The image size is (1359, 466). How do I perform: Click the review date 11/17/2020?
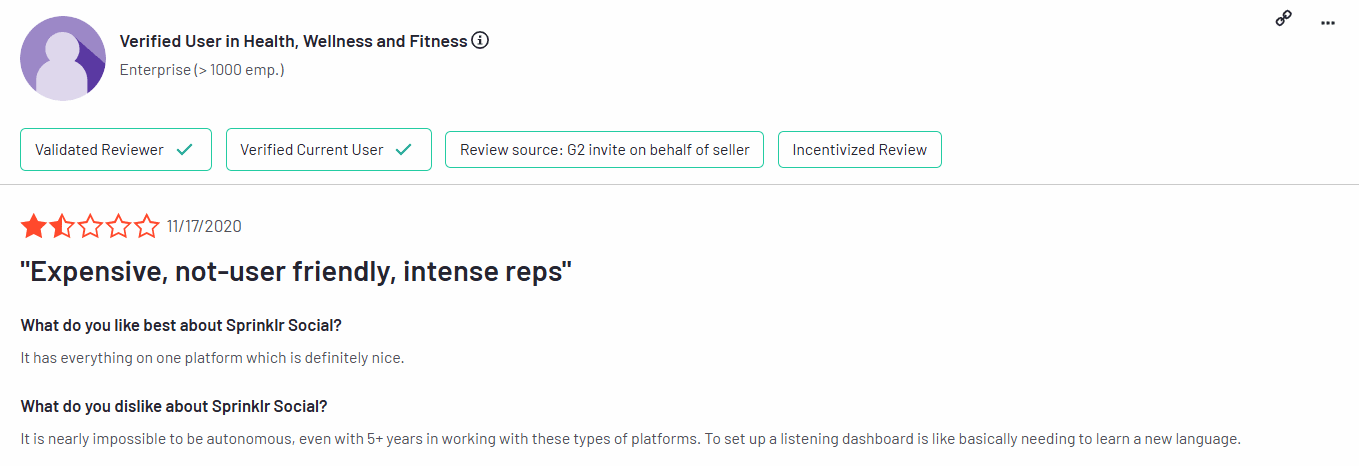click(204, 226)
